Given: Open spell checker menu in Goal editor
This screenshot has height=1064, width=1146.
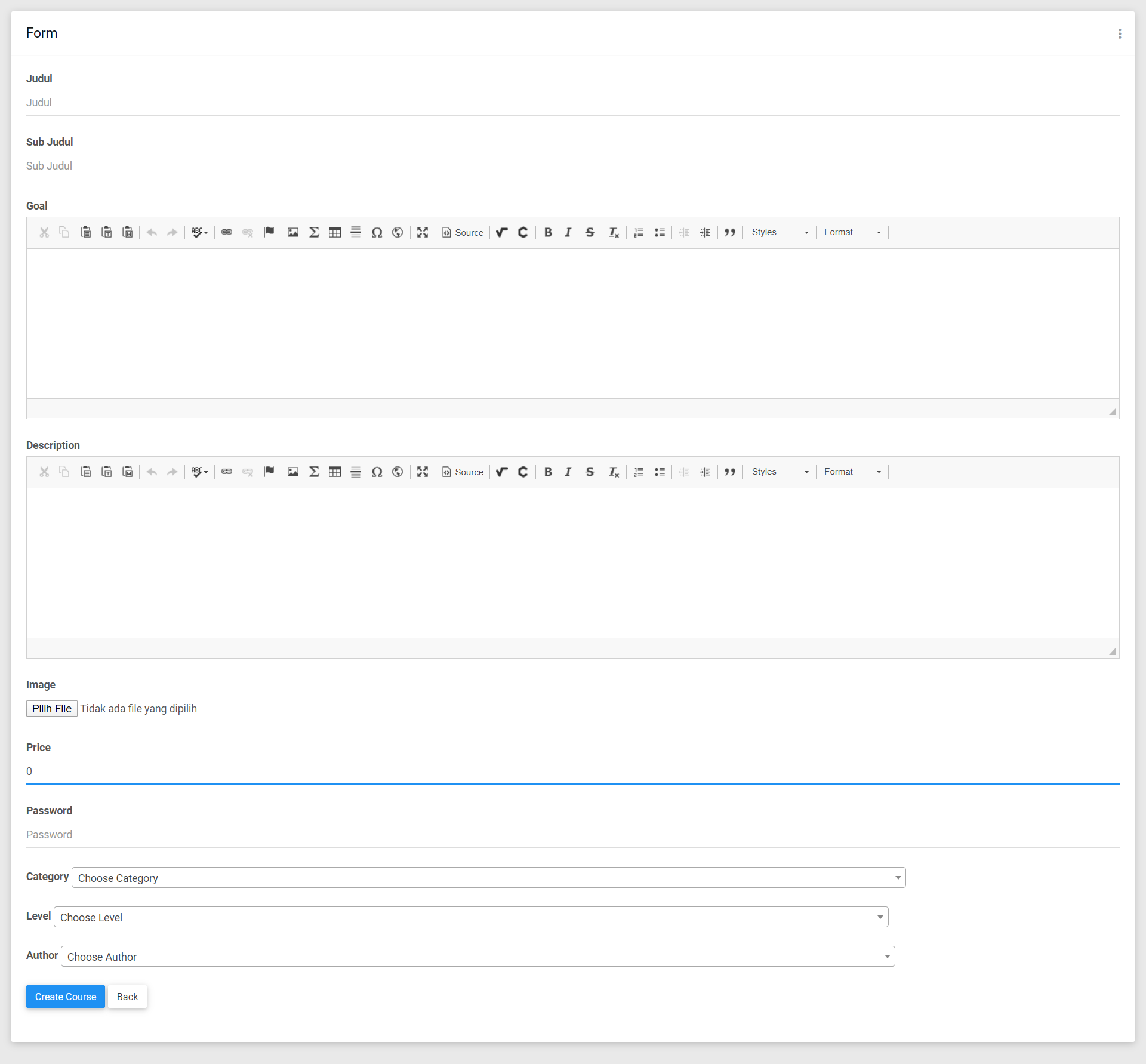Looking at the screenshot, I should point(199,232).
